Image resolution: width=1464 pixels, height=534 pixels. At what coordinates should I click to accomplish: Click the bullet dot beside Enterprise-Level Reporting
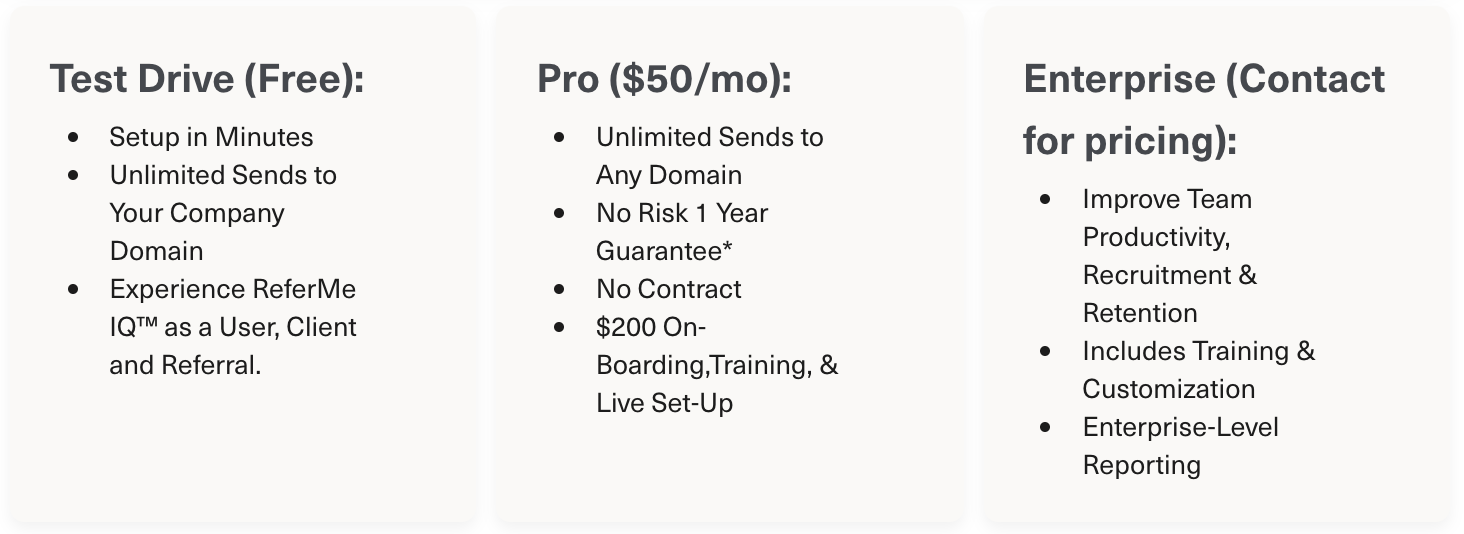tap(1046, 427)
